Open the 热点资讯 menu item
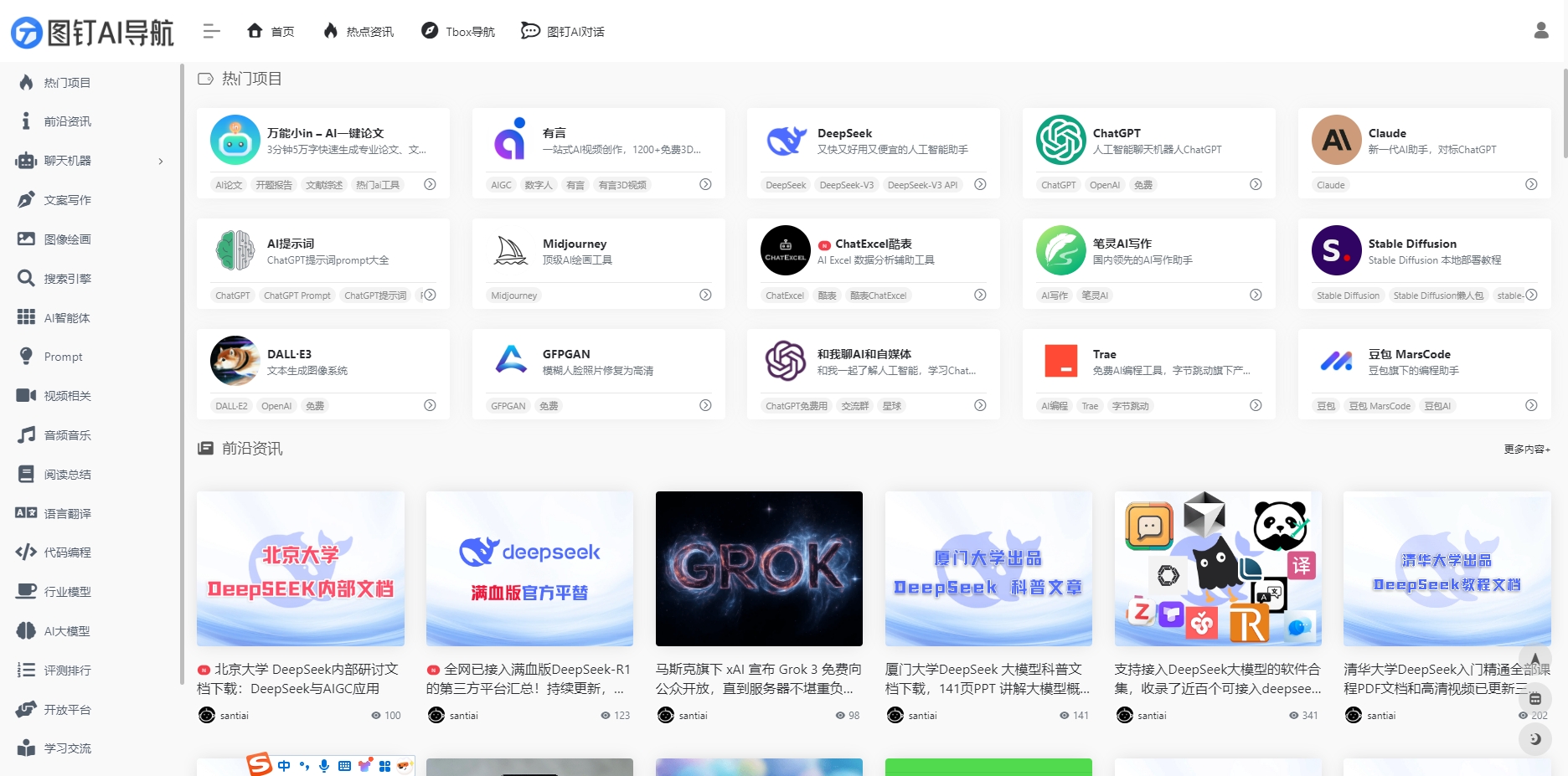 [358, 32]
